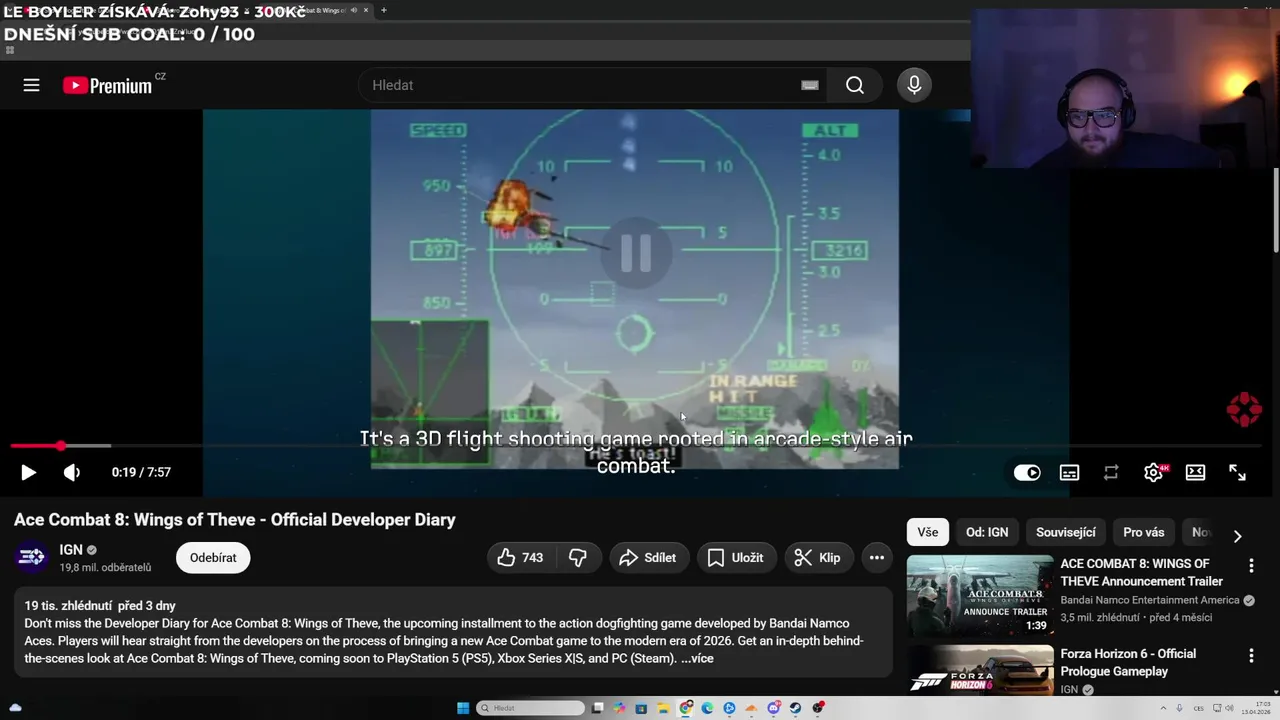Open Google Chrome on the taskbar
This screenshot has height=720, width=1280.
tap(685, 708)
